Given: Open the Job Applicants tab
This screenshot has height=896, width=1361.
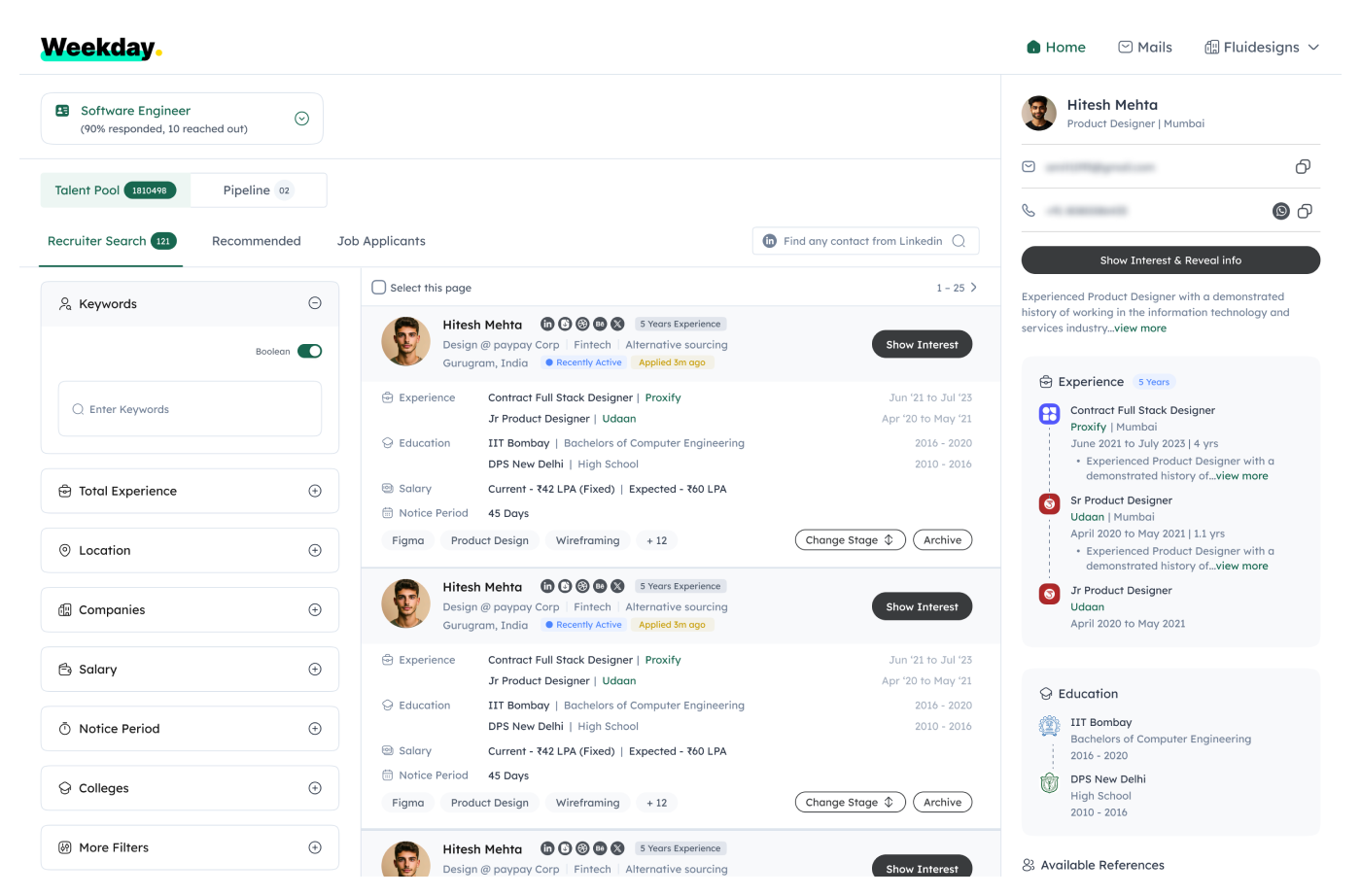Looking at the screenshot, I should tap(381, 241).
